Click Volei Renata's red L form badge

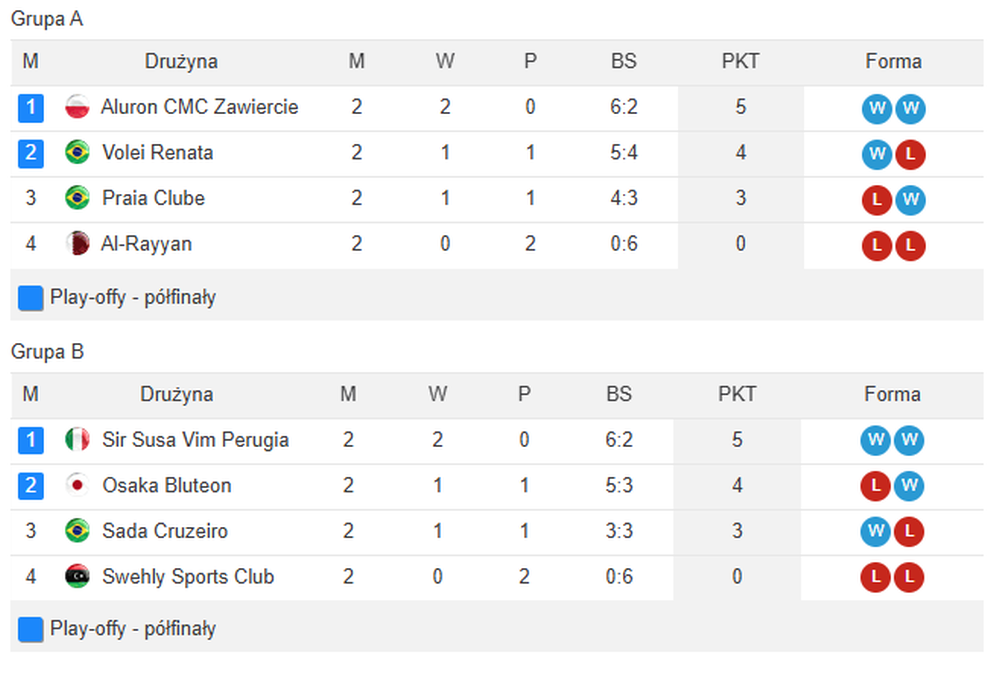click(910, 155)
